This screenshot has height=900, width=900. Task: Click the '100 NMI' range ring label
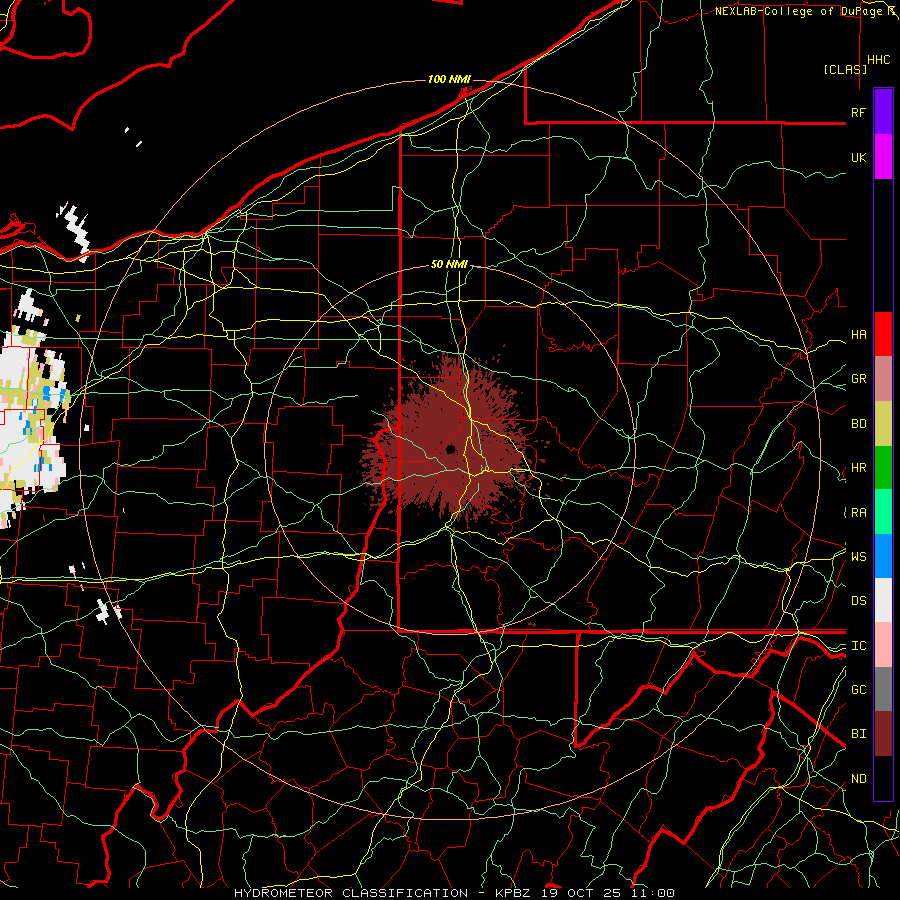tap(449, 79)
